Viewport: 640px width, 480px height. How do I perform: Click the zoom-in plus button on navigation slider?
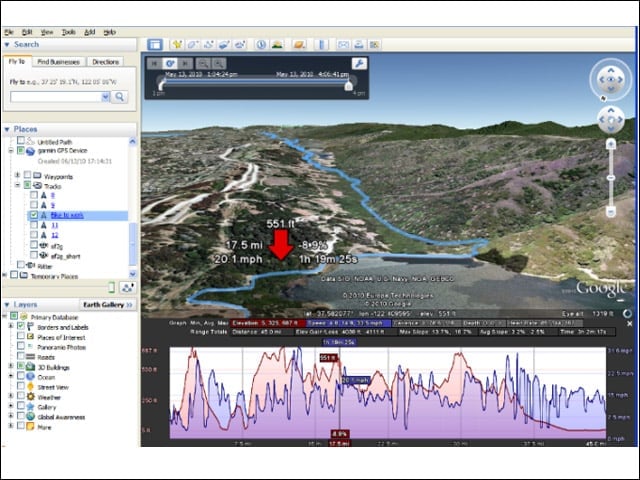click(611, 144)
